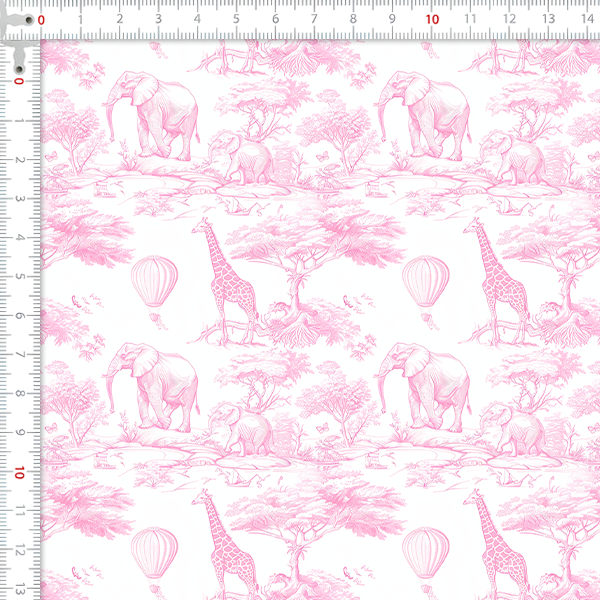Viewport: 600px width, 600px height.
Task: Click the number 4 on the horizontal ruler
Action: pos(197,19)
